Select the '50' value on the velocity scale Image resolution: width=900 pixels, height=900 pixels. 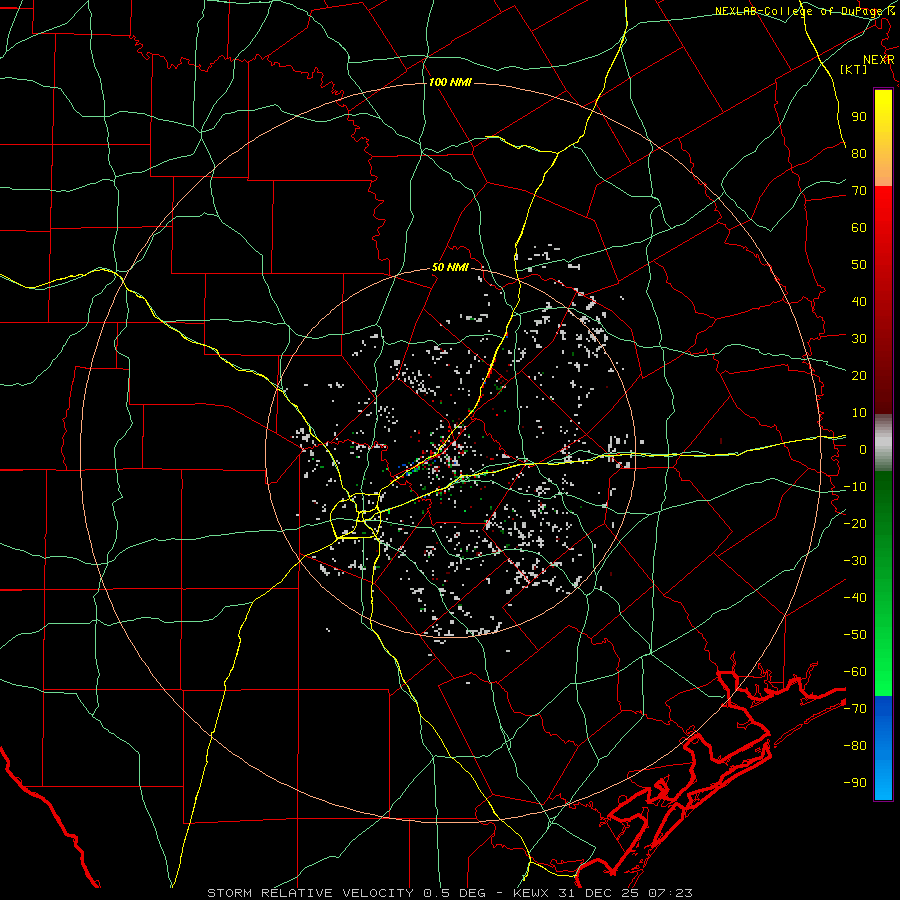click(859, 265)
